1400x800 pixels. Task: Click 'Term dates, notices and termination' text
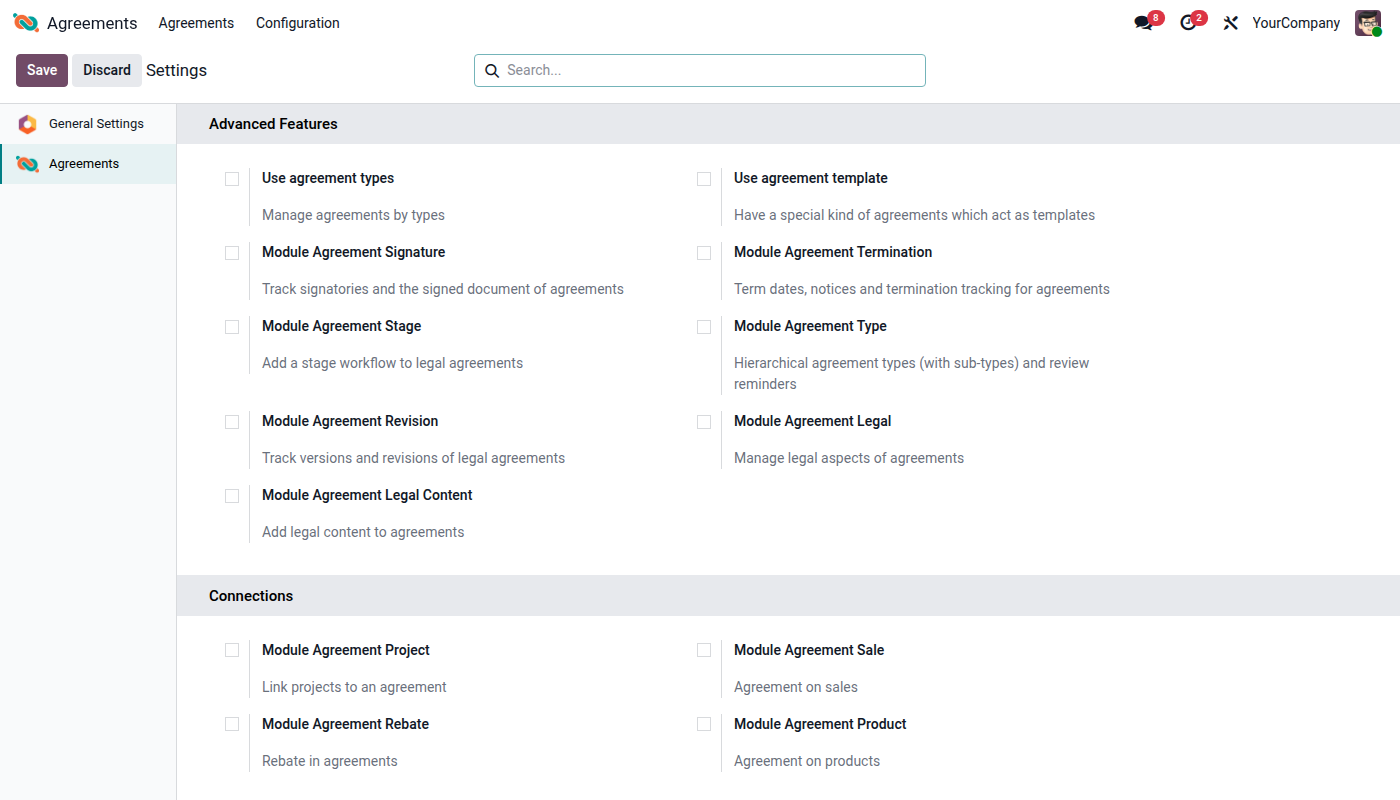click(922, 289)
